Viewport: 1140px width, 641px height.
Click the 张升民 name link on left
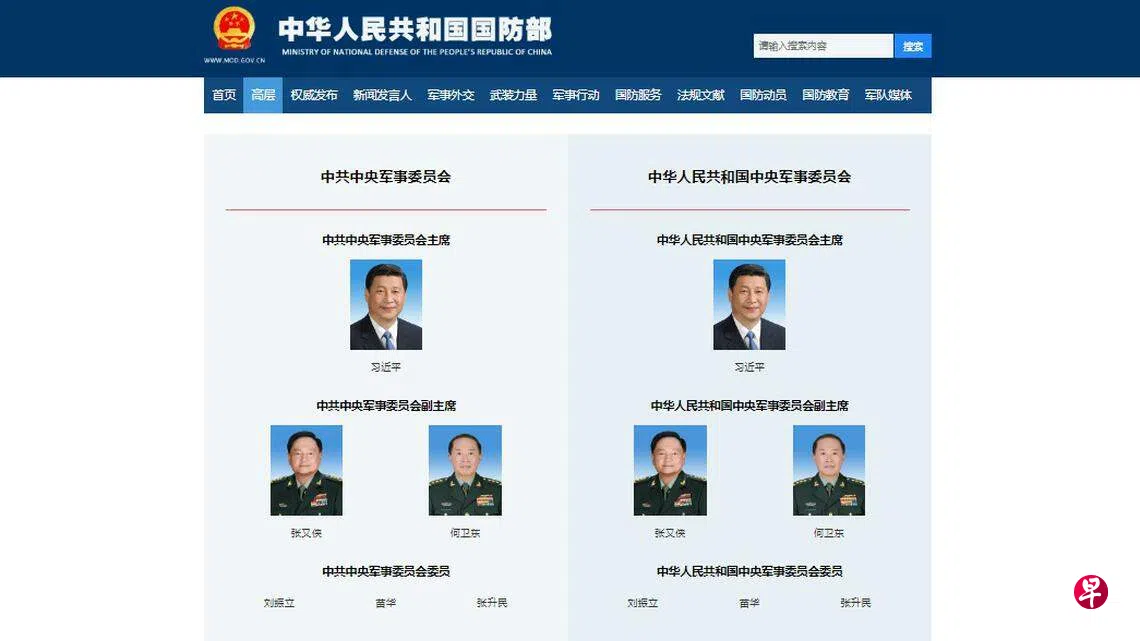pos(492,602)
